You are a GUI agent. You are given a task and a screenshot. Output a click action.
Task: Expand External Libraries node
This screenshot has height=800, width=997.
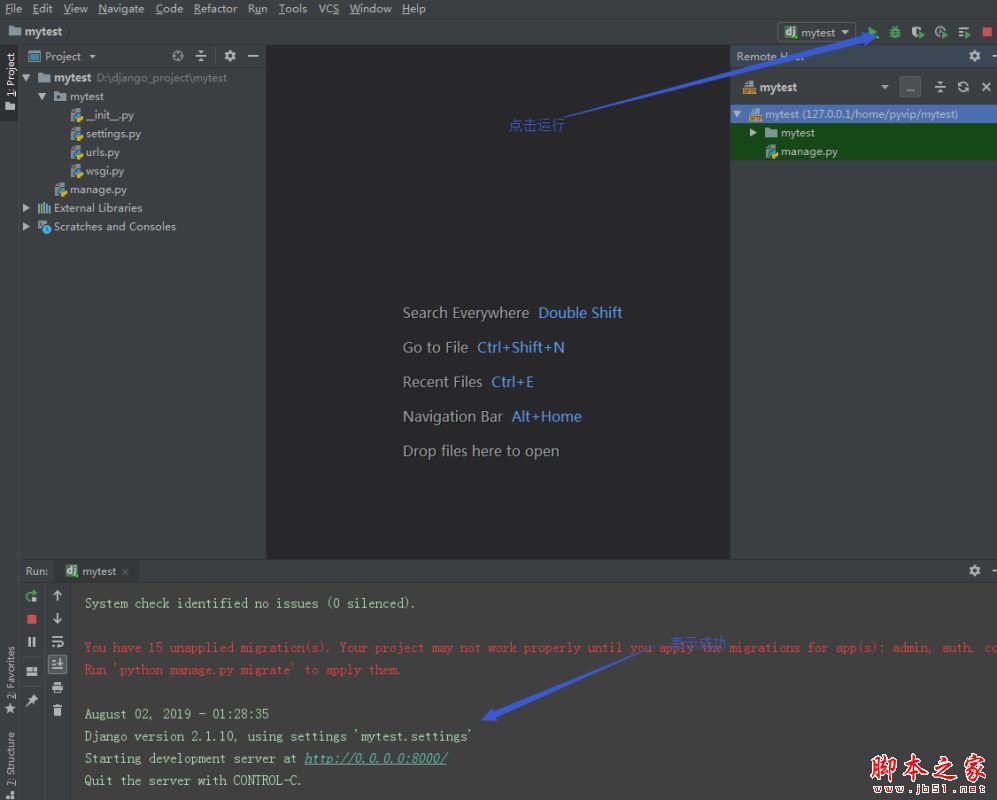[x=26, y=208]
